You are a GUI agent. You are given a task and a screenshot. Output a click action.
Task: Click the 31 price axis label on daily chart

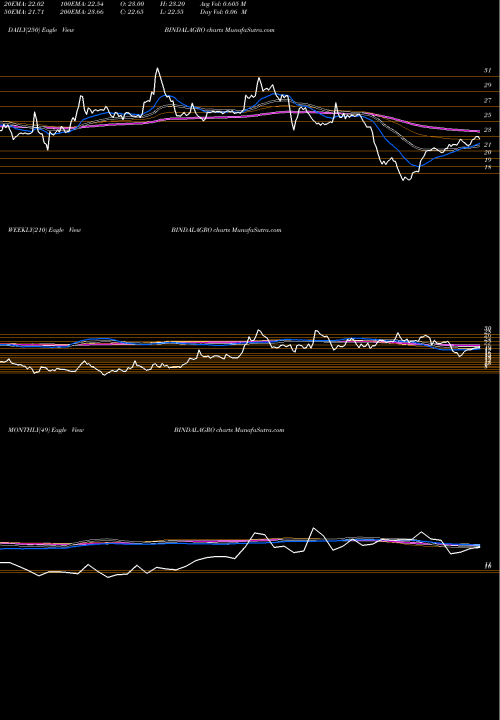[x=487, y=71]
